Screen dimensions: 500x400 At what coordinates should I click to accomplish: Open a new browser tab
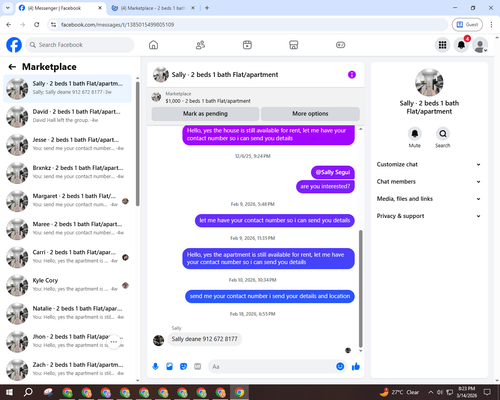point(207,8)
